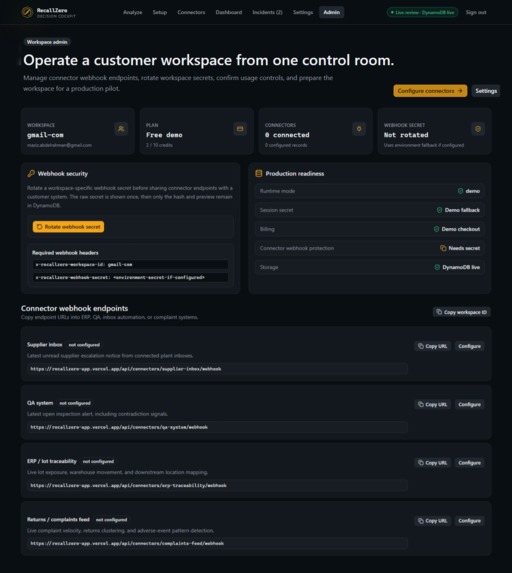Configure the Supplier inbox connector
This screenshot has height=573, width=512.
pos(470,346)
